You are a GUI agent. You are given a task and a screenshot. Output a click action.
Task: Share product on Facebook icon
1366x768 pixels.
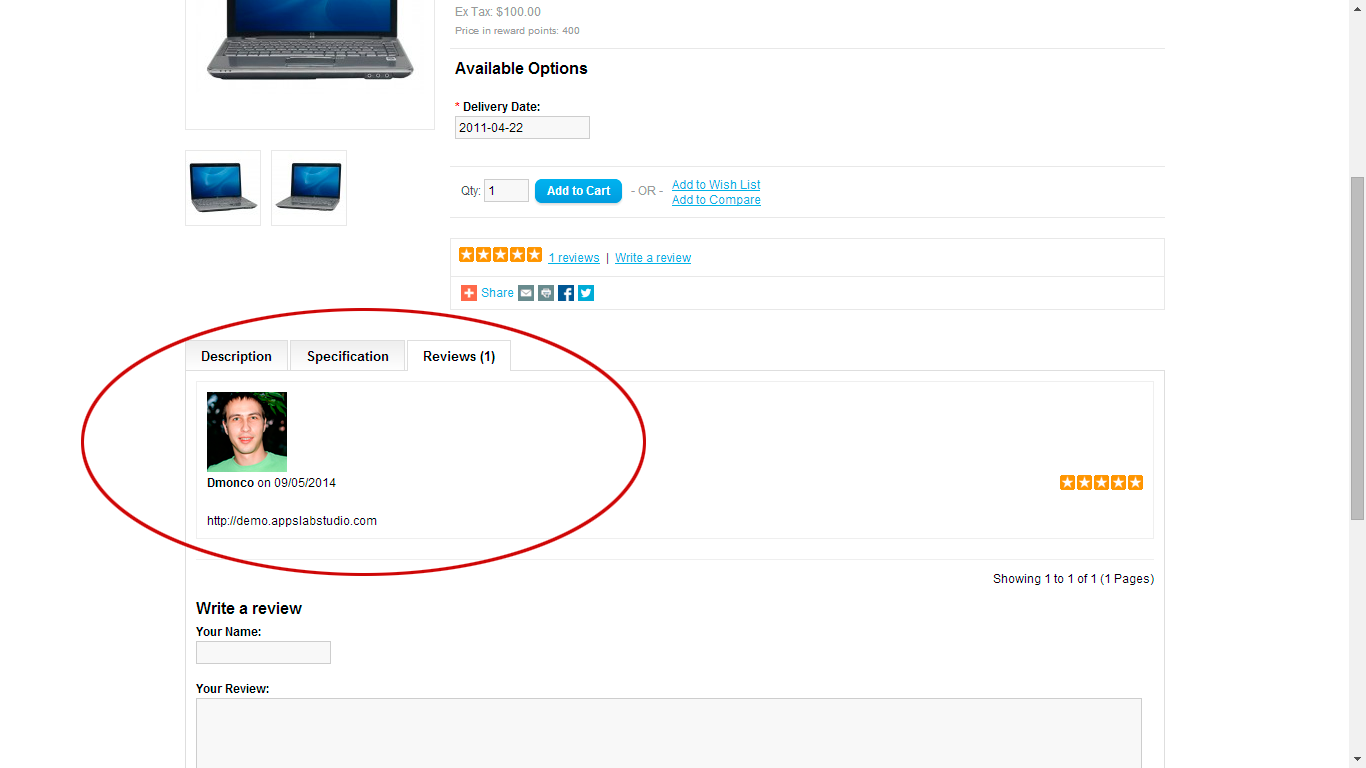click(566, 293)
